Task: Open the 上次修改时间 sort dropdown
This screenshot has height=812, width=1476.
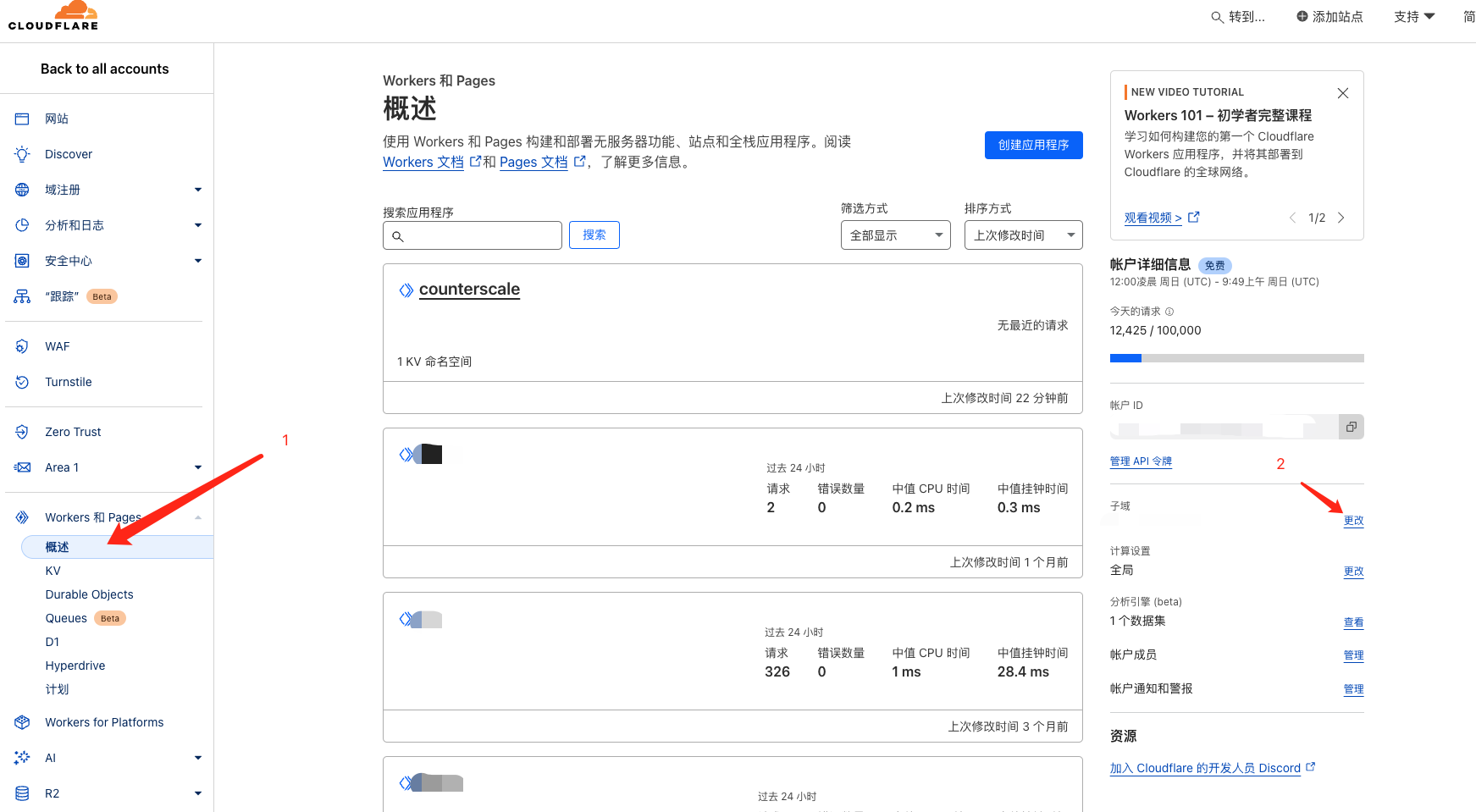Action: [1022, 235]
